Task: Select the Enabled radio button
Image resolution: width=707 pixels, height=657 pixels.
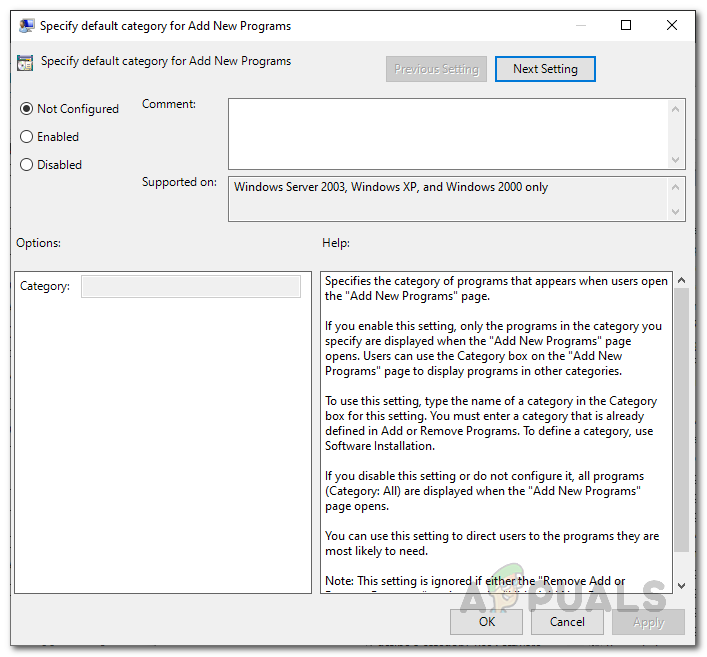Action: 27,137
